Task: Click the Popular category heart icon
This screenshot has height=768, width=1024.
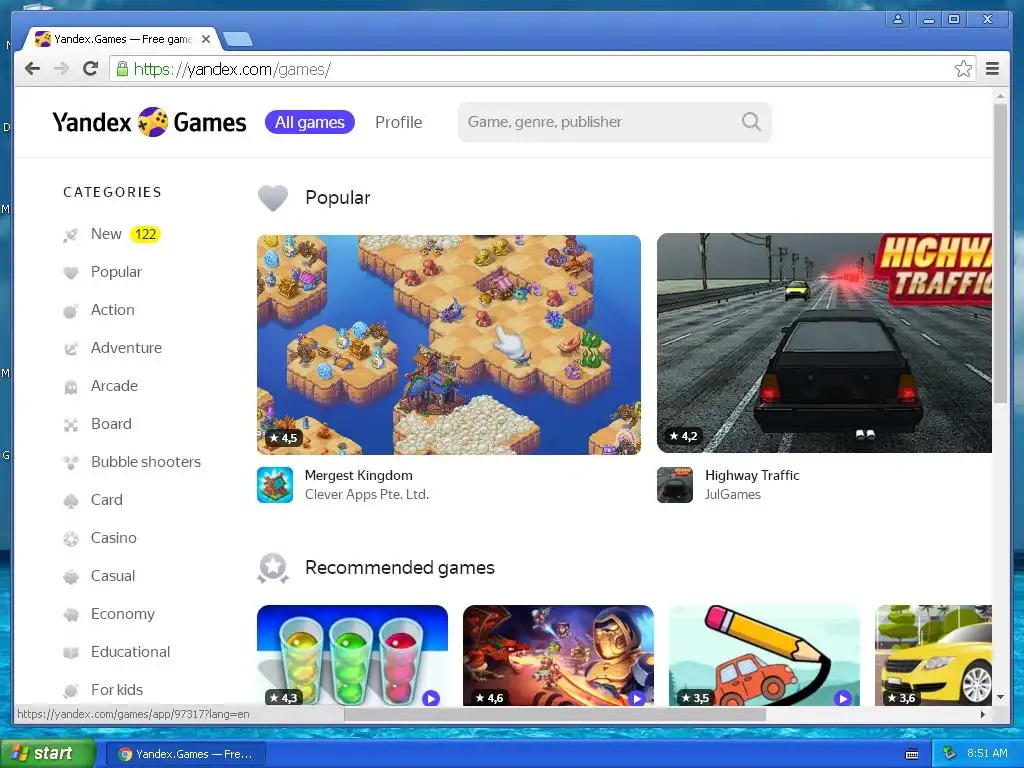Action: pyautogui.click(x=71, y=272)
